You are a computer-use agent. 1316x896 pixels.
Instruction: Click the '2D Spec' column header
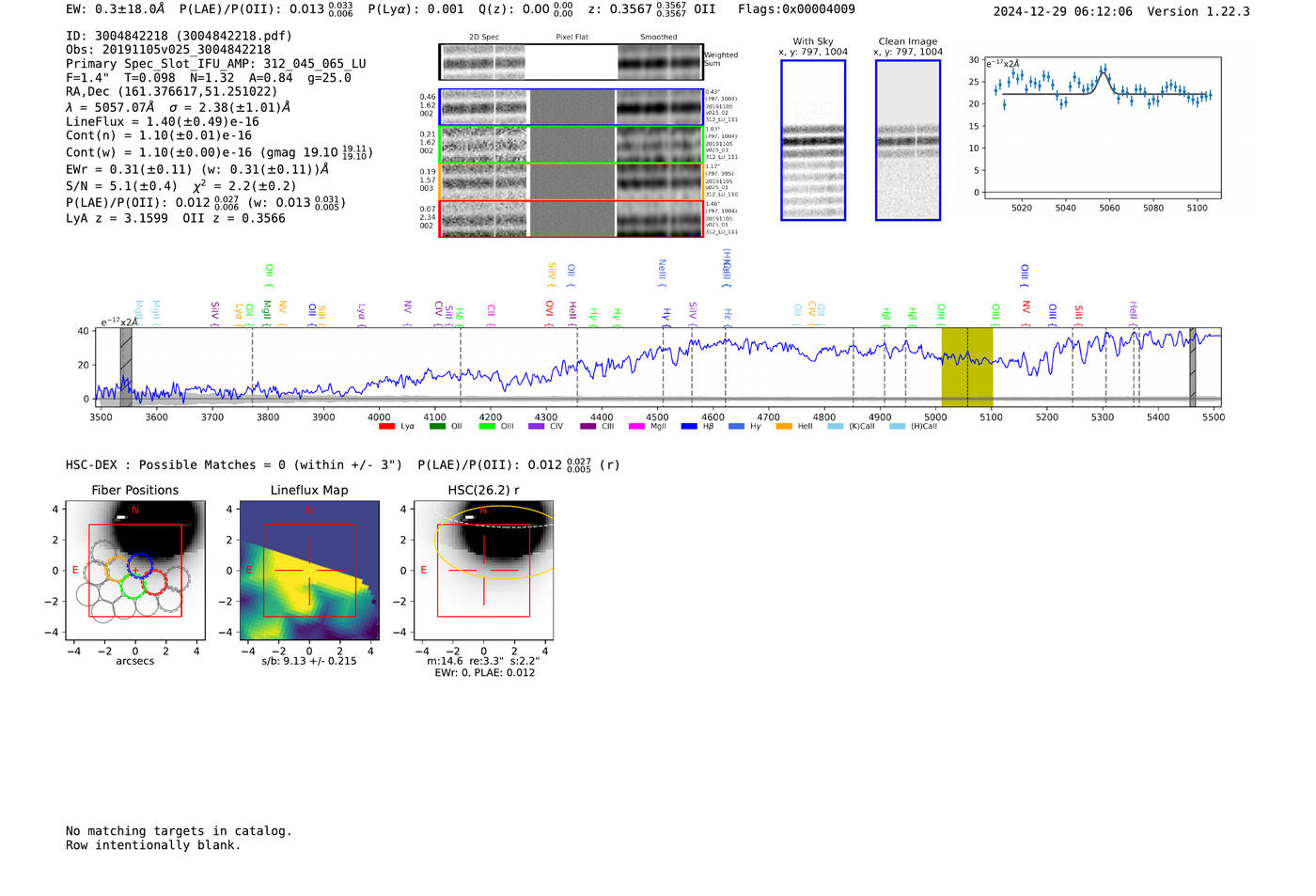click(x=484, y=37)
